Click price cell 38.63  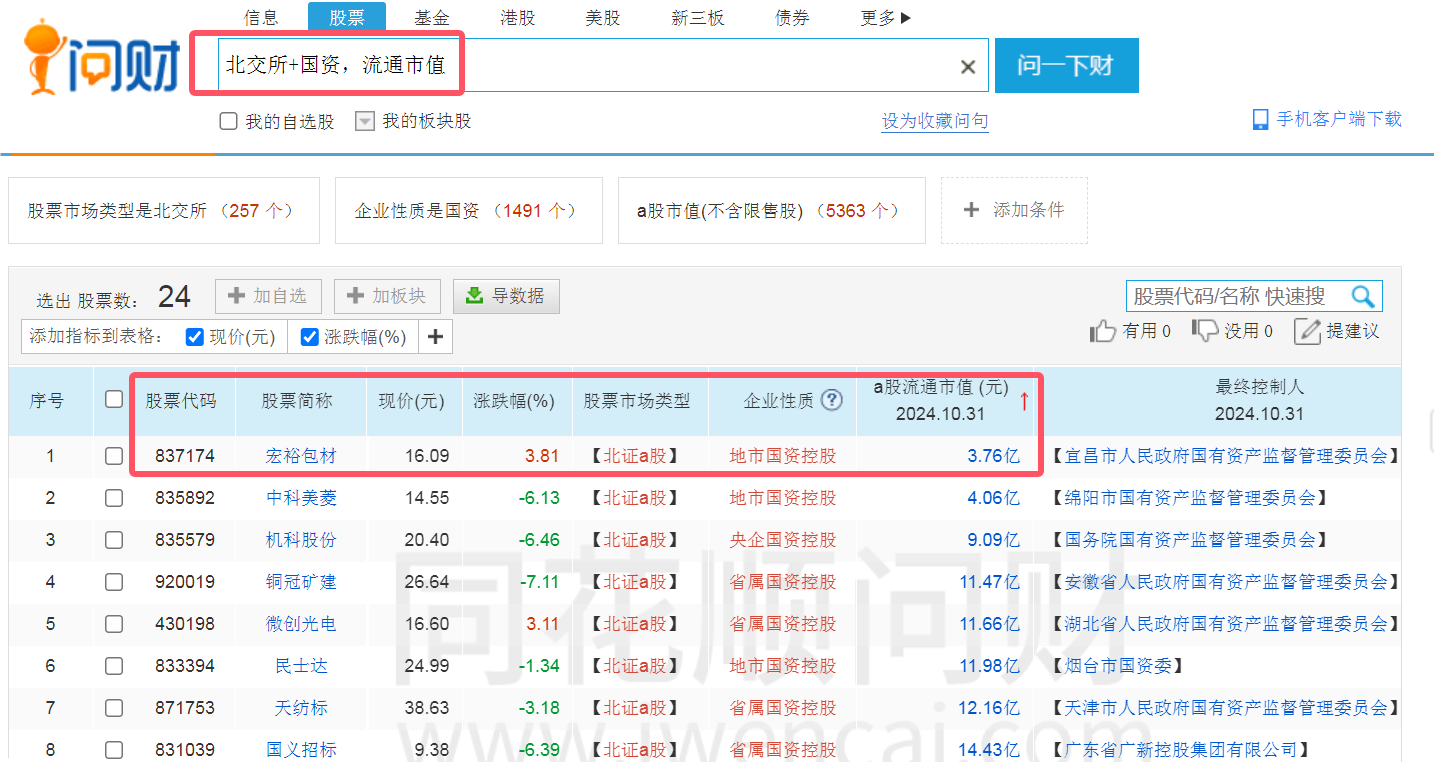(427, 708)
